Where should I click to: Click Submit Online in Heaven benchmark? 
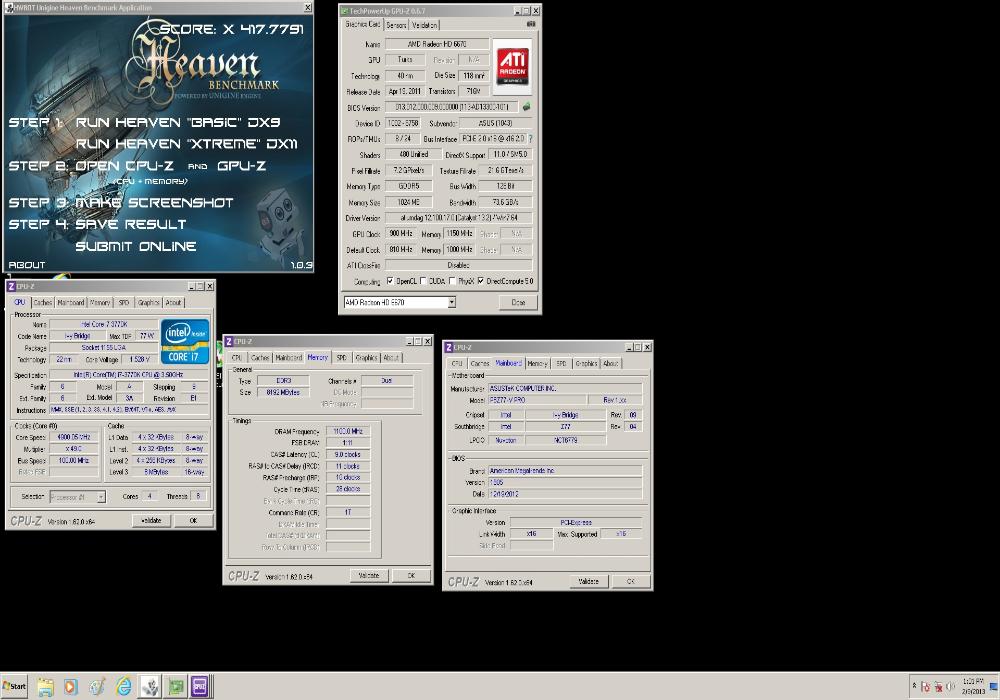click(x=136, y=246)
